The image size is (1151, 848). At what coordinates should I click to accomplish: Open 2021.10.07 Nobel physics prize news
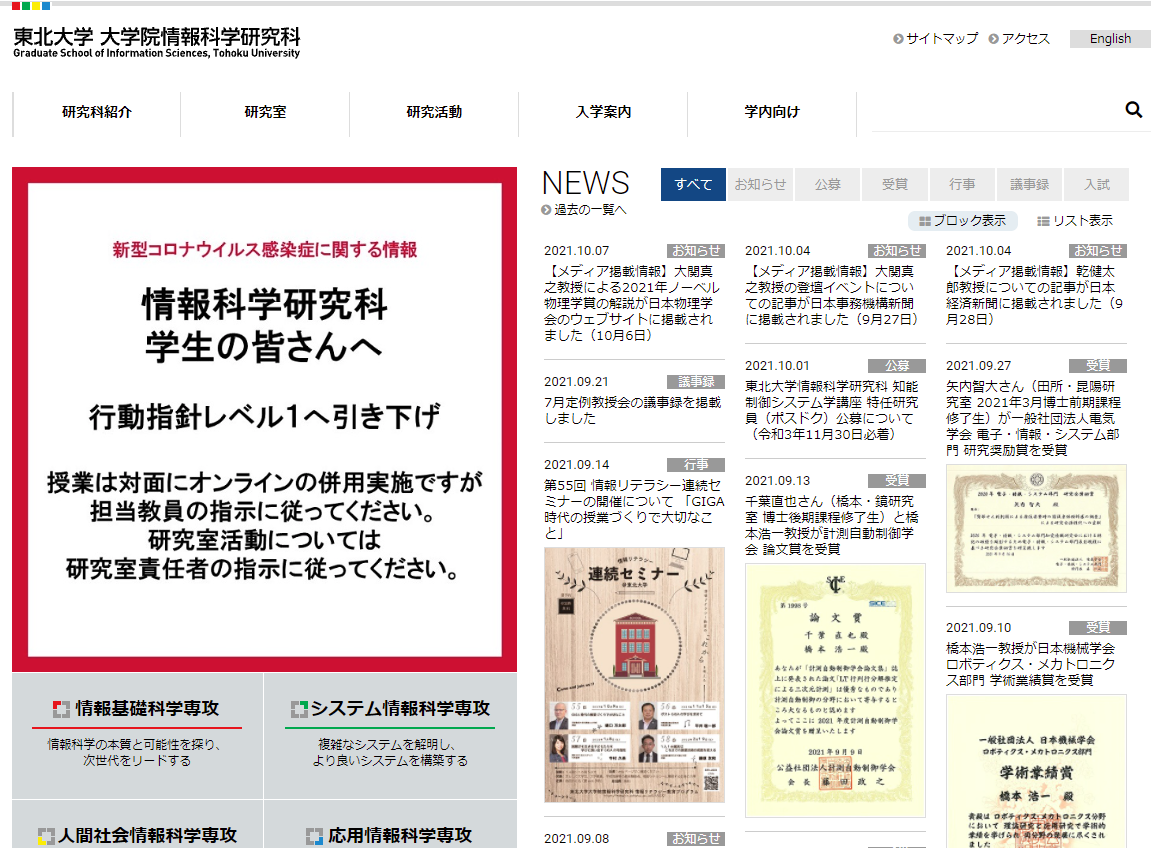[x=632, y=303]
